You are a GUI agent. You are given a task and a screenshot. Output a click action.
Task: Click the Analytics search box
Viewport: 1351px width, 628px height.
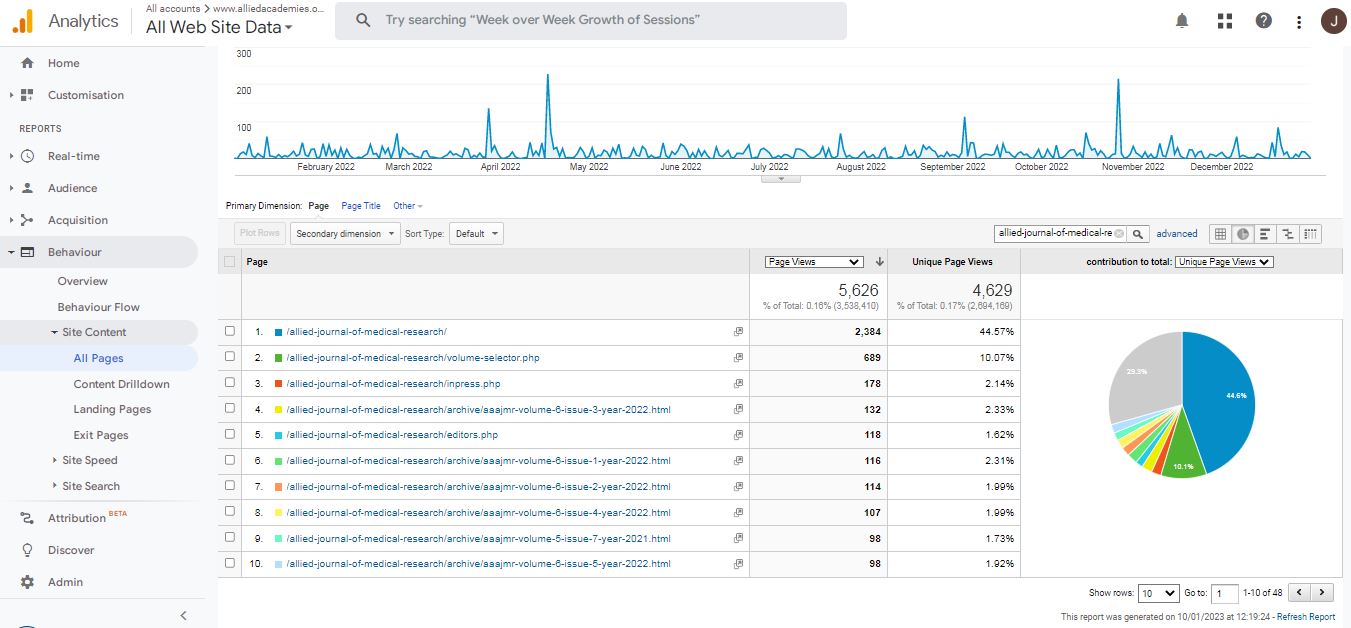click(590, 20)
